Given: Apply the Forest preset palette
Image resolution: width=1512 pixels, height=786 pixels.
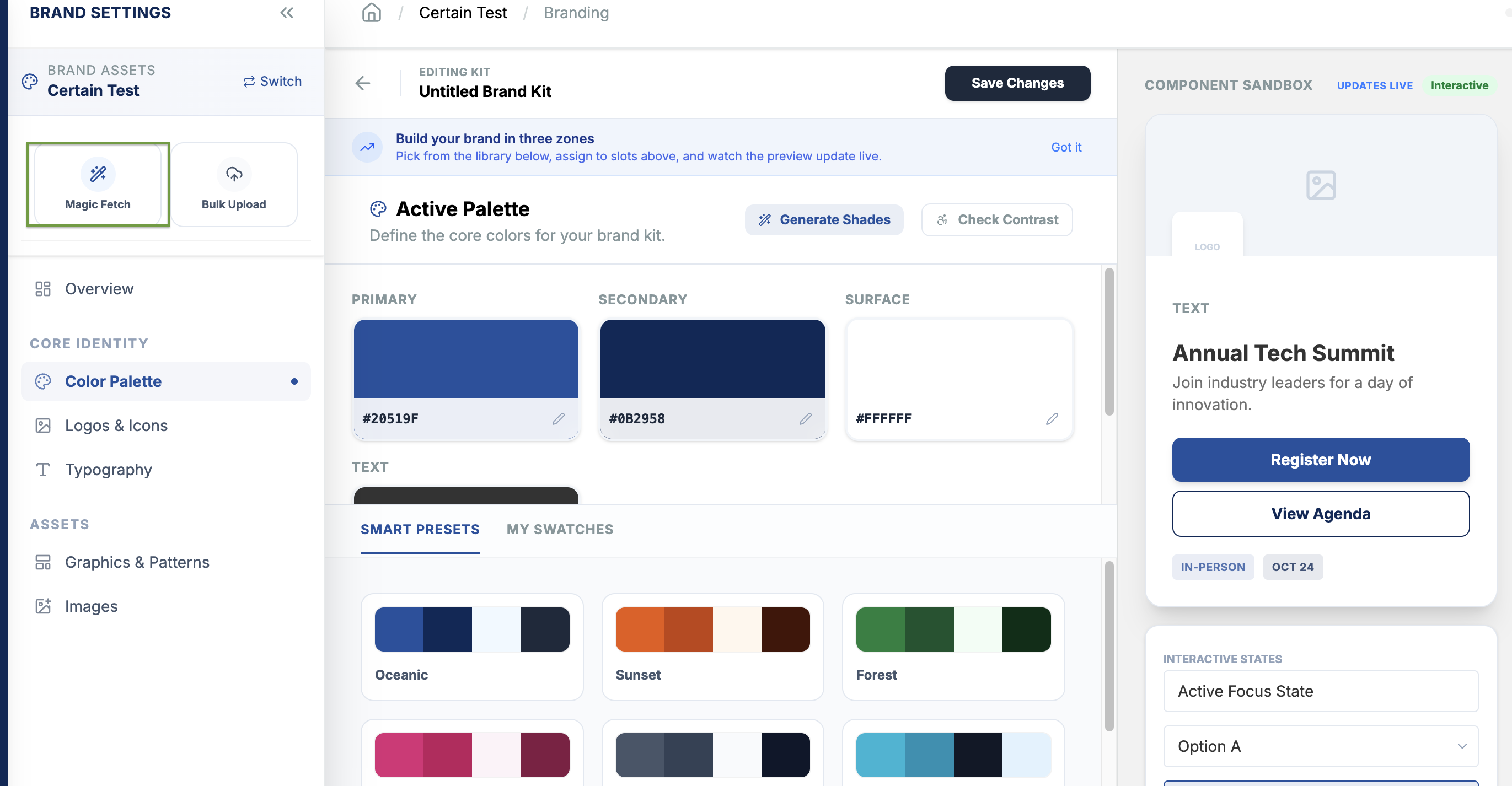Looking at the screenshot, I should click(x=953, y=647).
